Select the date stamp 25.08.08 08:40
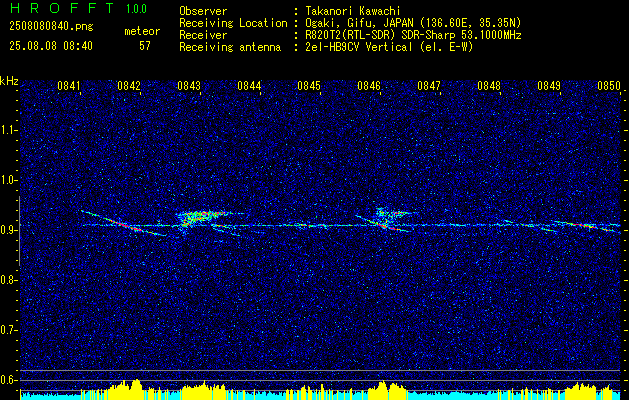The width and height of the screenshot is (629, 400). click(x=51, y=46)
